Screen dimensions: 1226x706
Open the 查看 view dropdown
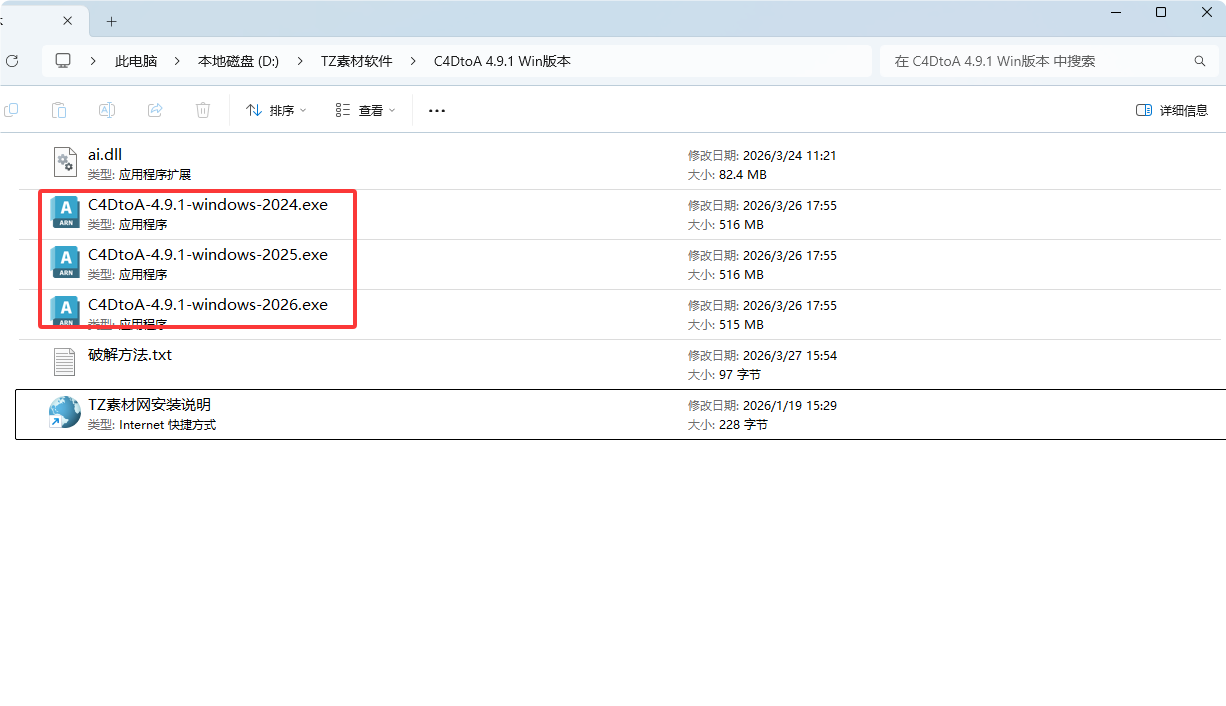[366, 110]
